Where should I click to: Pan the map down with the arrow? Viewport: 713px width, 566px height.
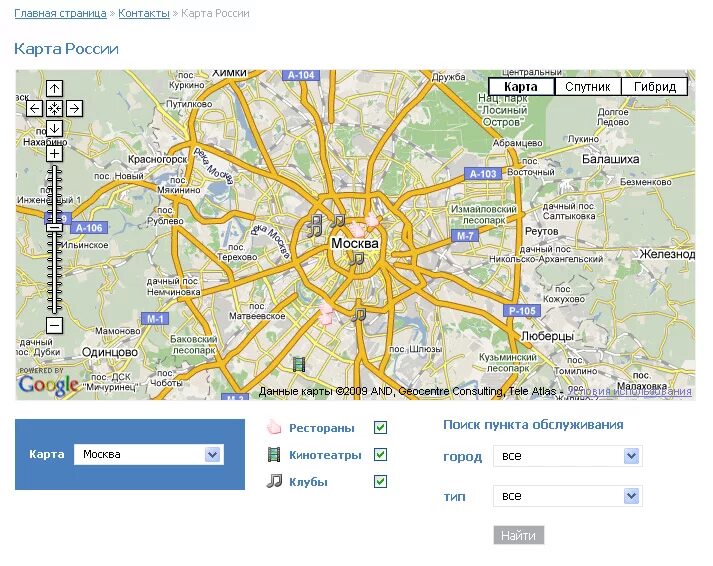[x=55, y=129]
